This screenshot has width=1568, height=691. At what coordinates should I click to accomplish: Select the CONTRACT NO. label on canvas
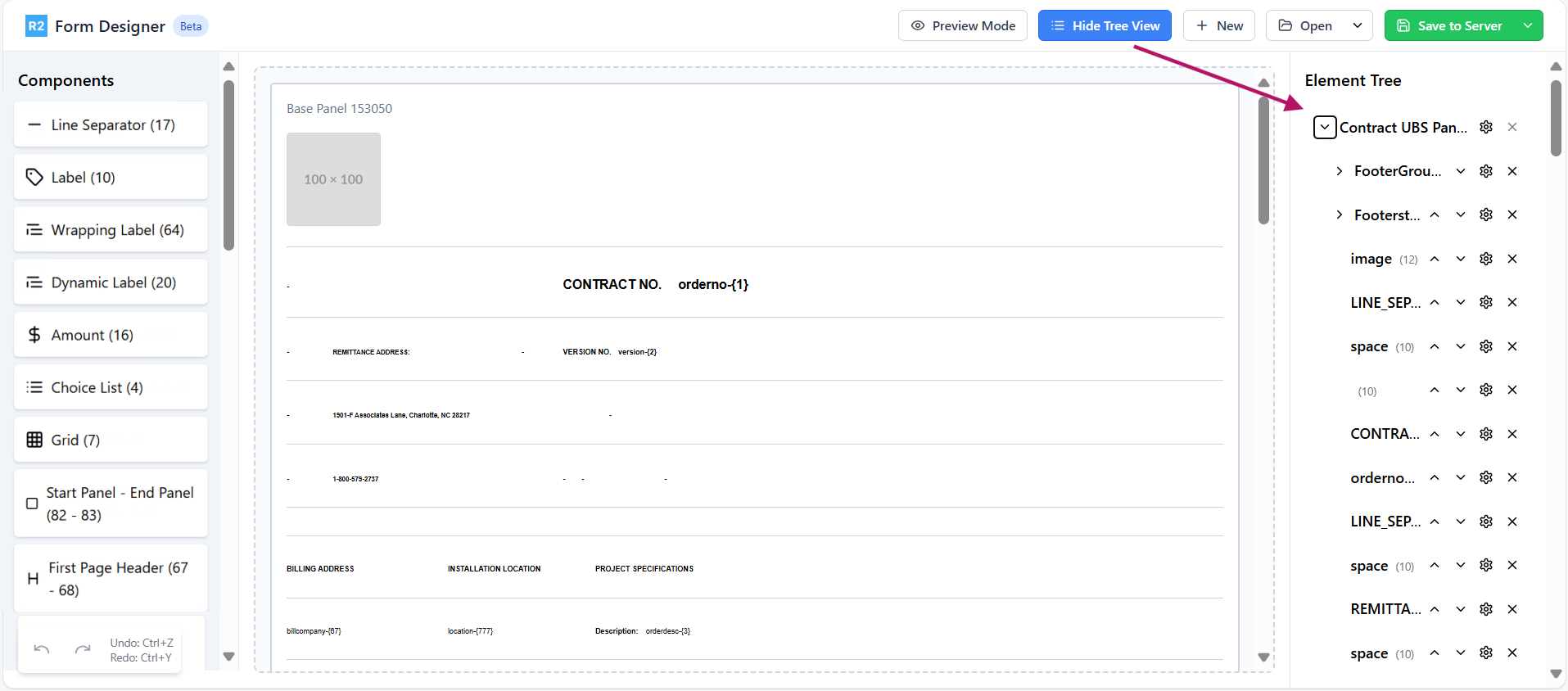click(x=612, y=284)
